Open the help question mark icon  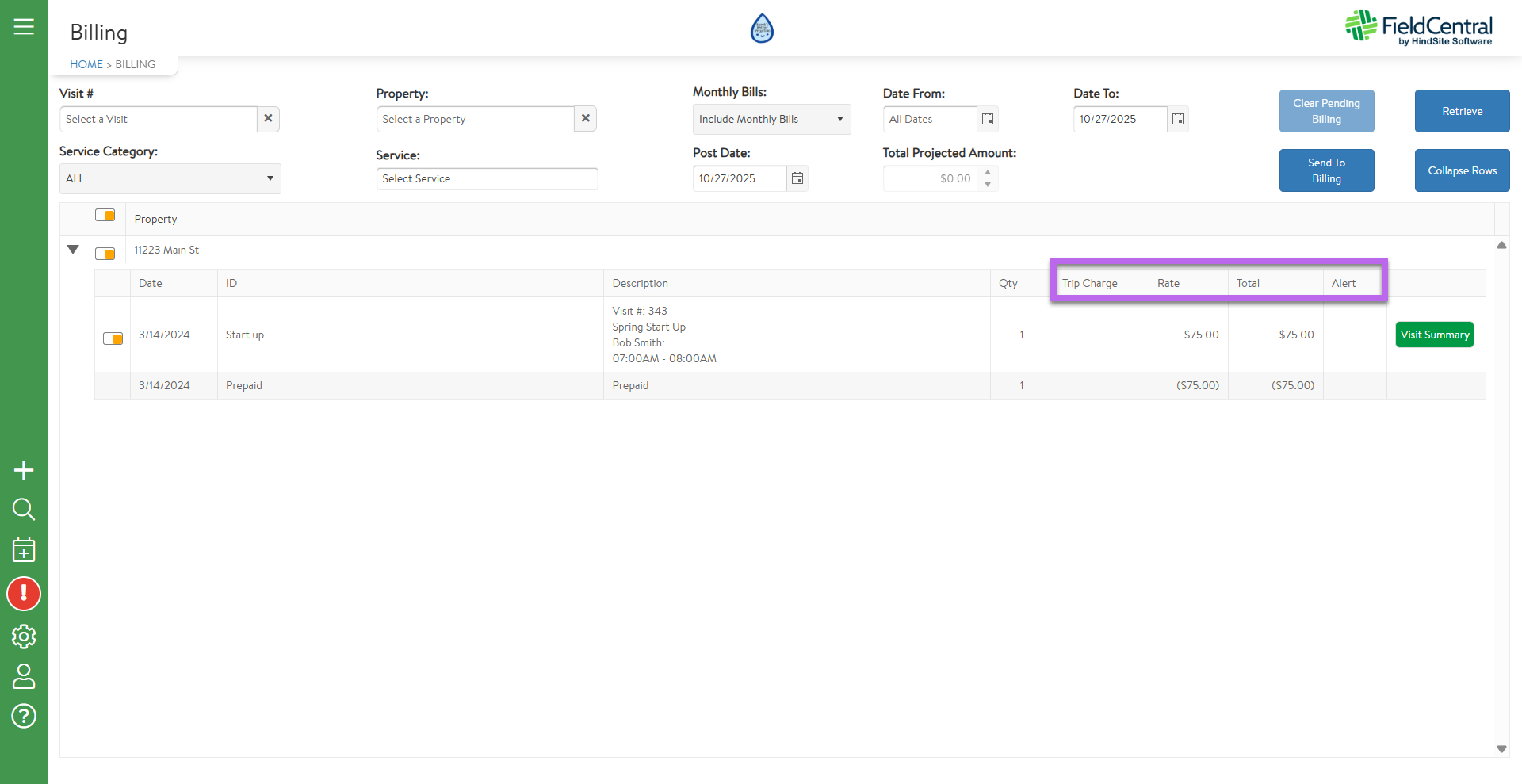click(24, 716)
